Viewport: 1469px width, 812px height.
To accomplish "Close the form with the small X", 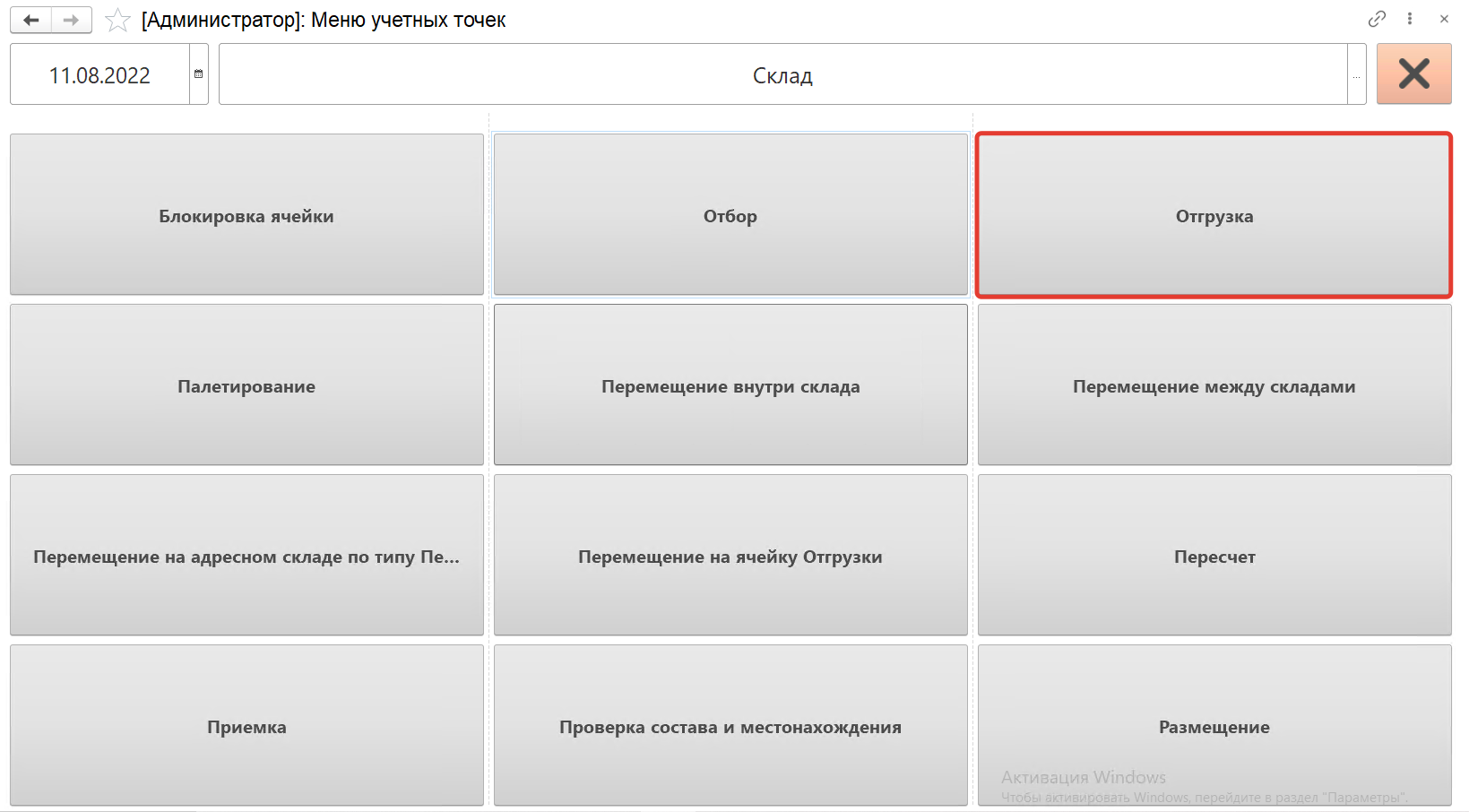I will 1444,19.
